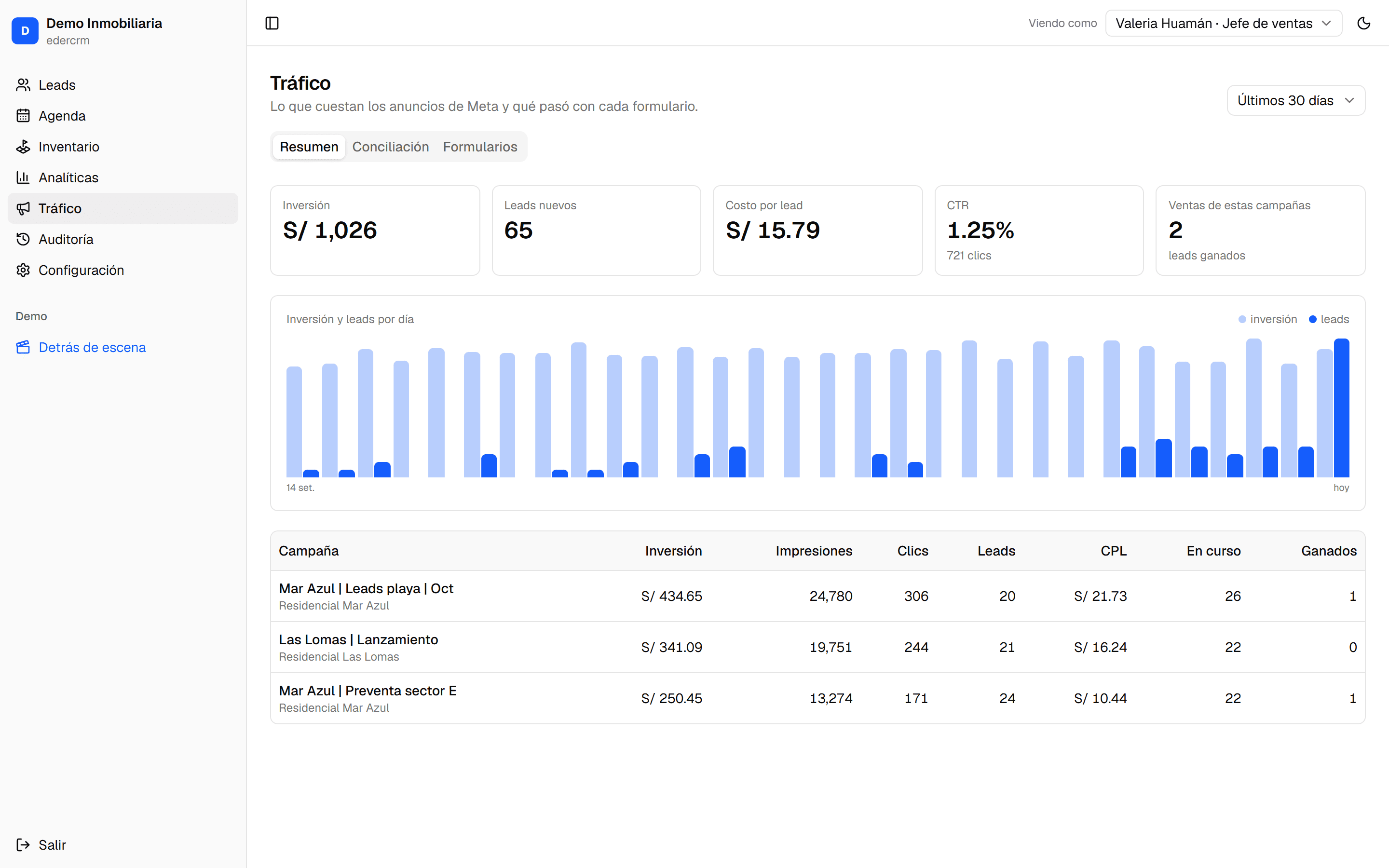
Task: Click the Leads nuevos 65 card
Action: (596, 230)
